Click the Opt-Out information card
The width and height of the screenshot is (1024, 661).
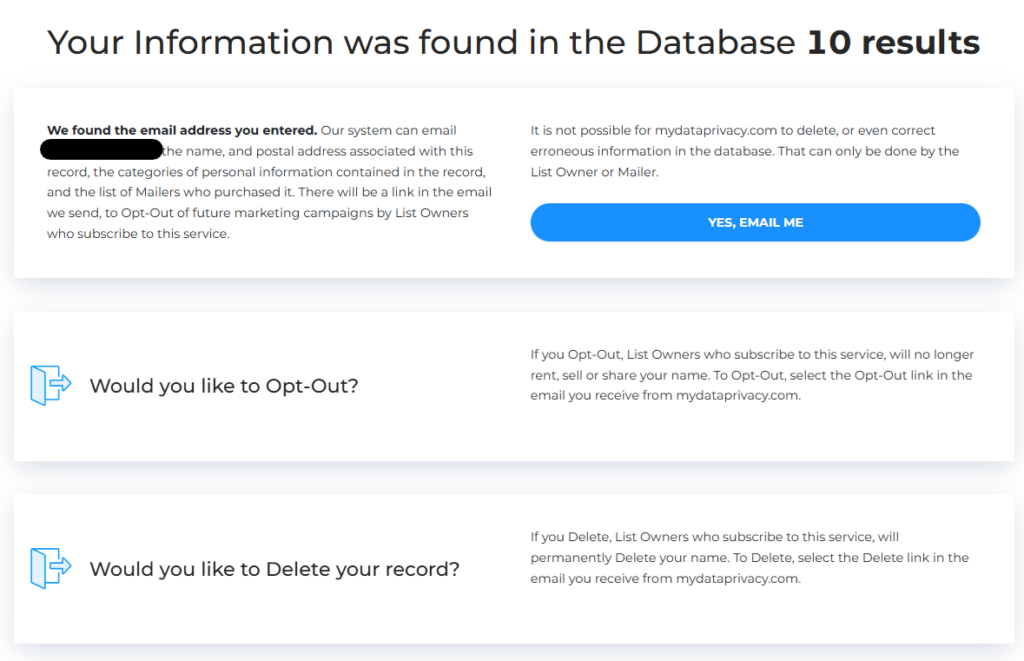click(x=512, y=386)
